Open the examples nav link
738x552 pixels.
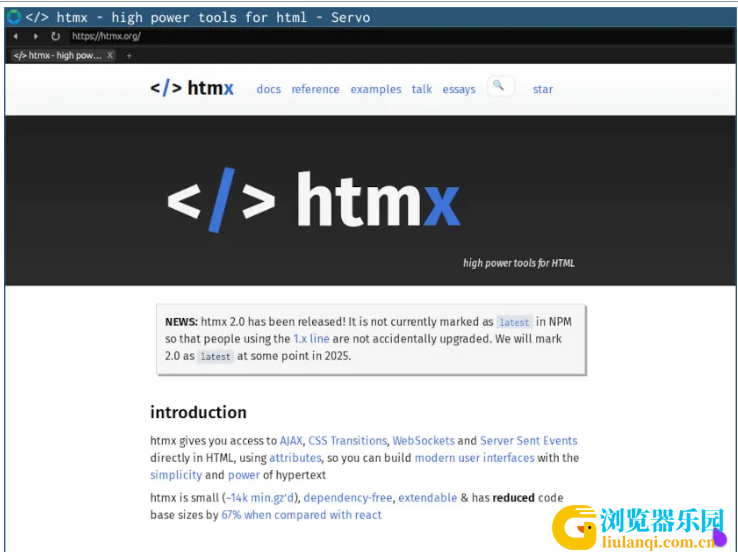[x=376, y=89]
